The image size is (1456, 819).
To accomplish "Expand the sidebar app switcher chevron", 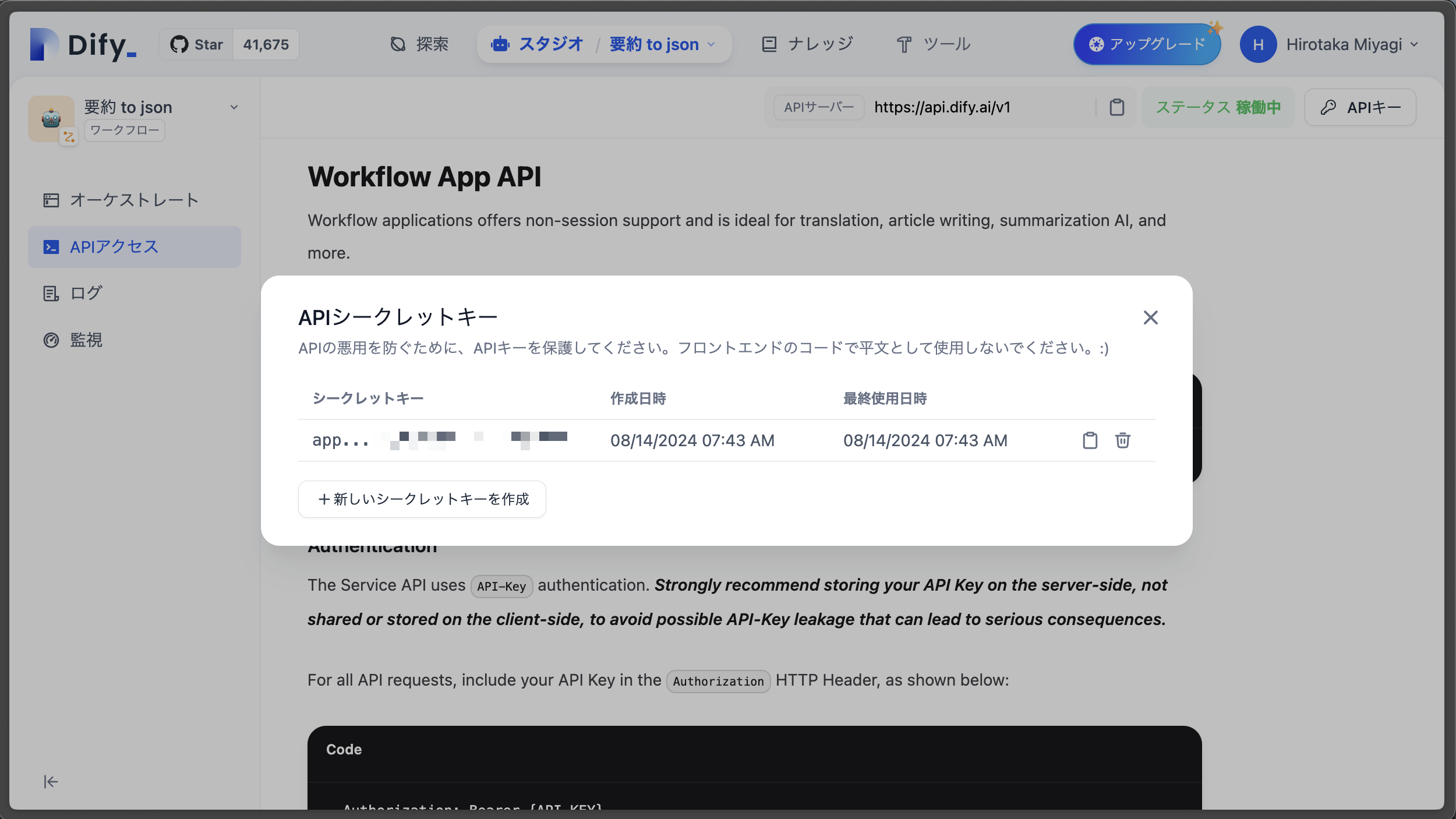I will pyautogui.click(x=234, y=107).
